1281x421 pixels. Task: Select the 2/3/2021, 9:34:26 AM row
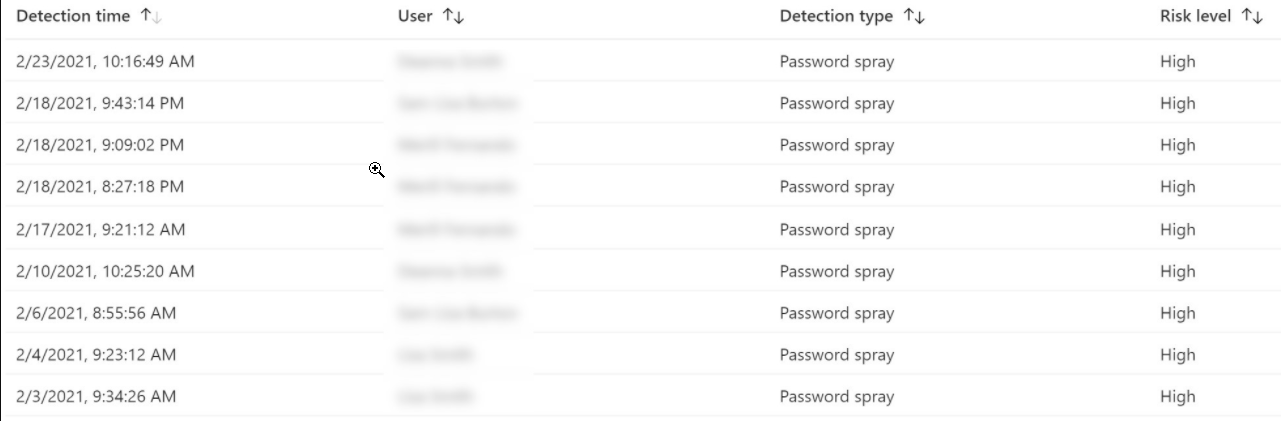(x=96, y=397)
